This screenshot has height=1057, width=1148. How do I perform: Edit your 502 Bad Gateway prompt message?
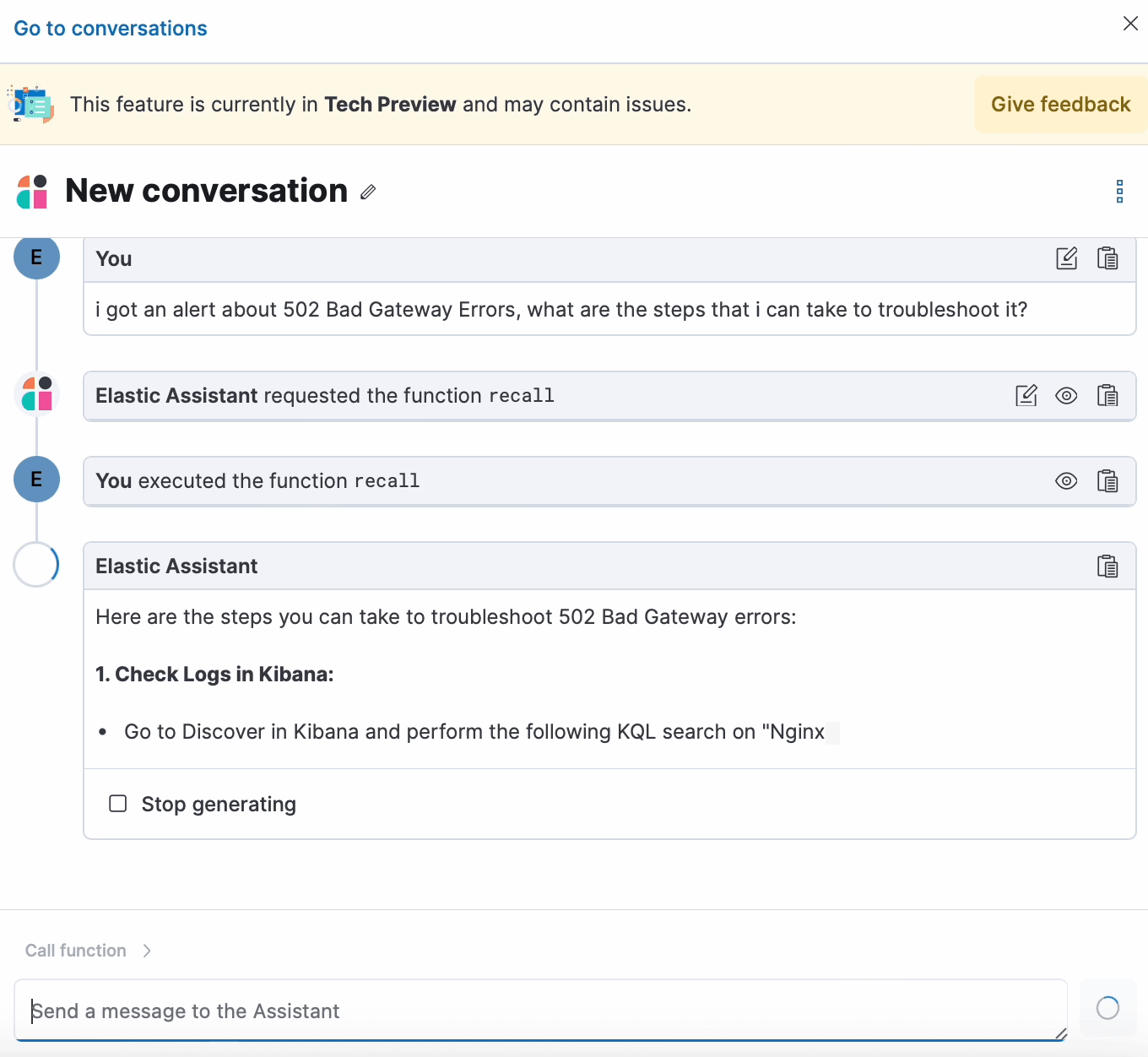click(1066, 258)
